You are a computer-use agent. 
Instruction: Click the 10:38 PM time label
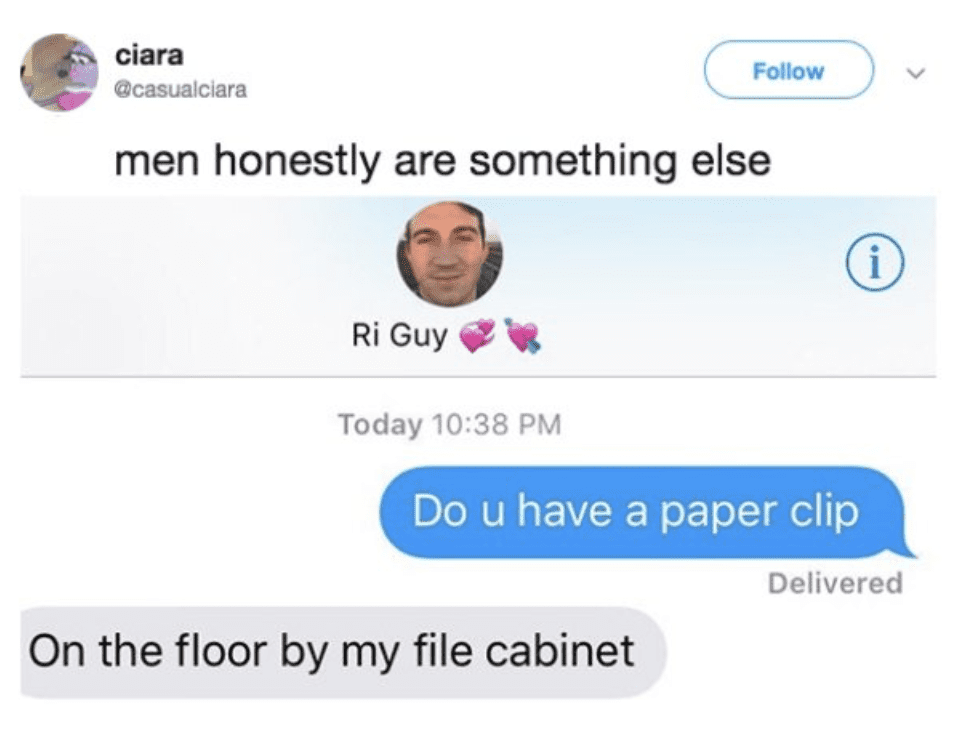click(496, 425)
